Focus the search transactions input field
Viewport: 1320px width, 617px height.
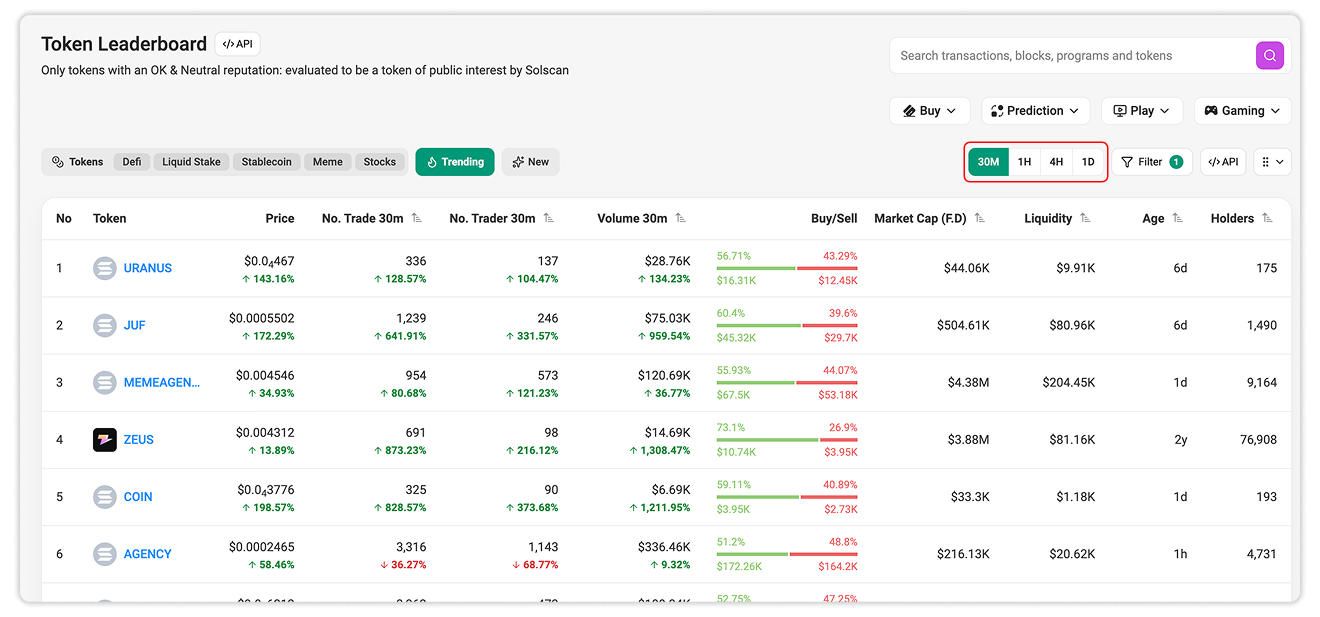[x=1072, y=56]
